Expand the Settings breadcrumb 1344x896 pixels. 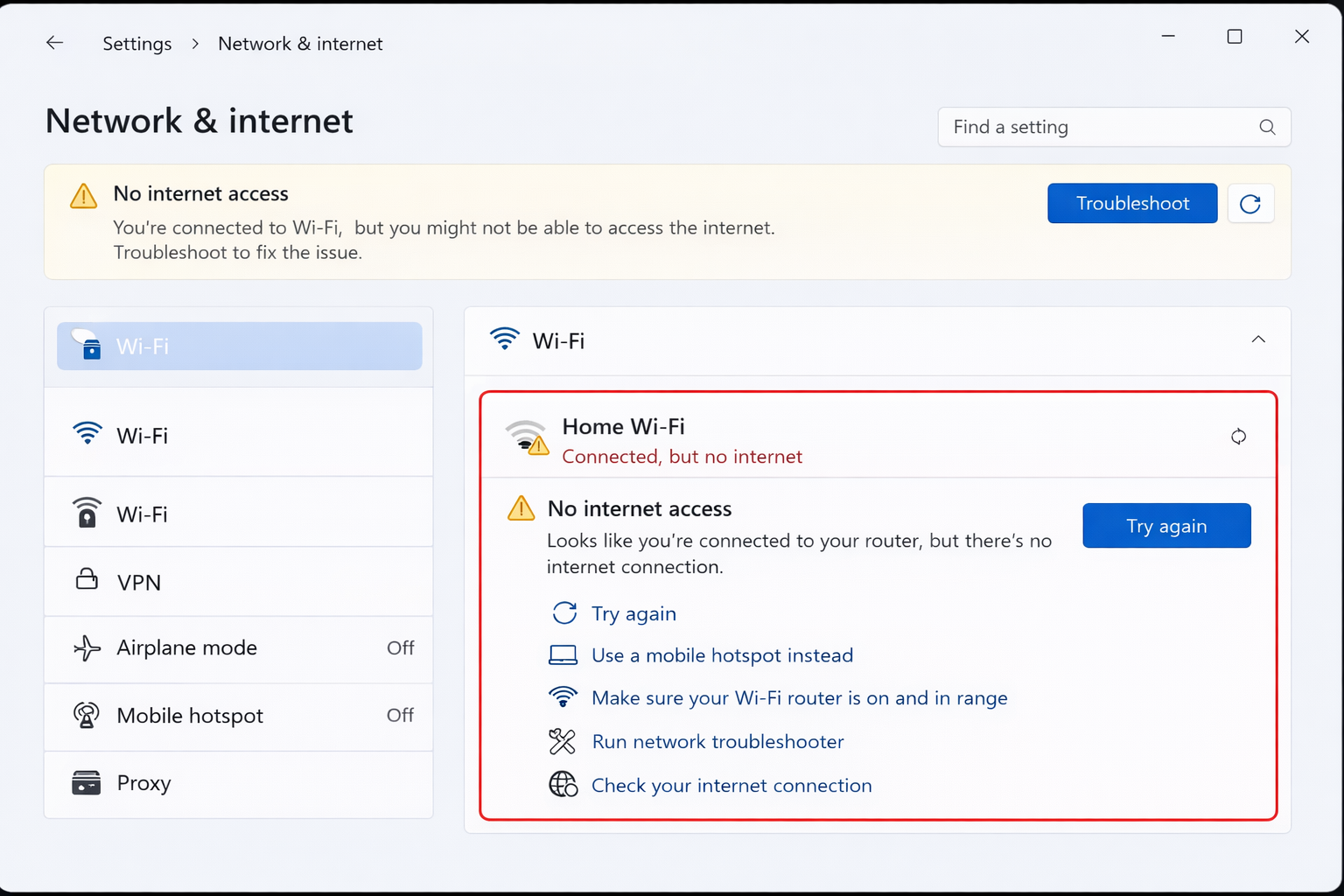pos(136,43)
